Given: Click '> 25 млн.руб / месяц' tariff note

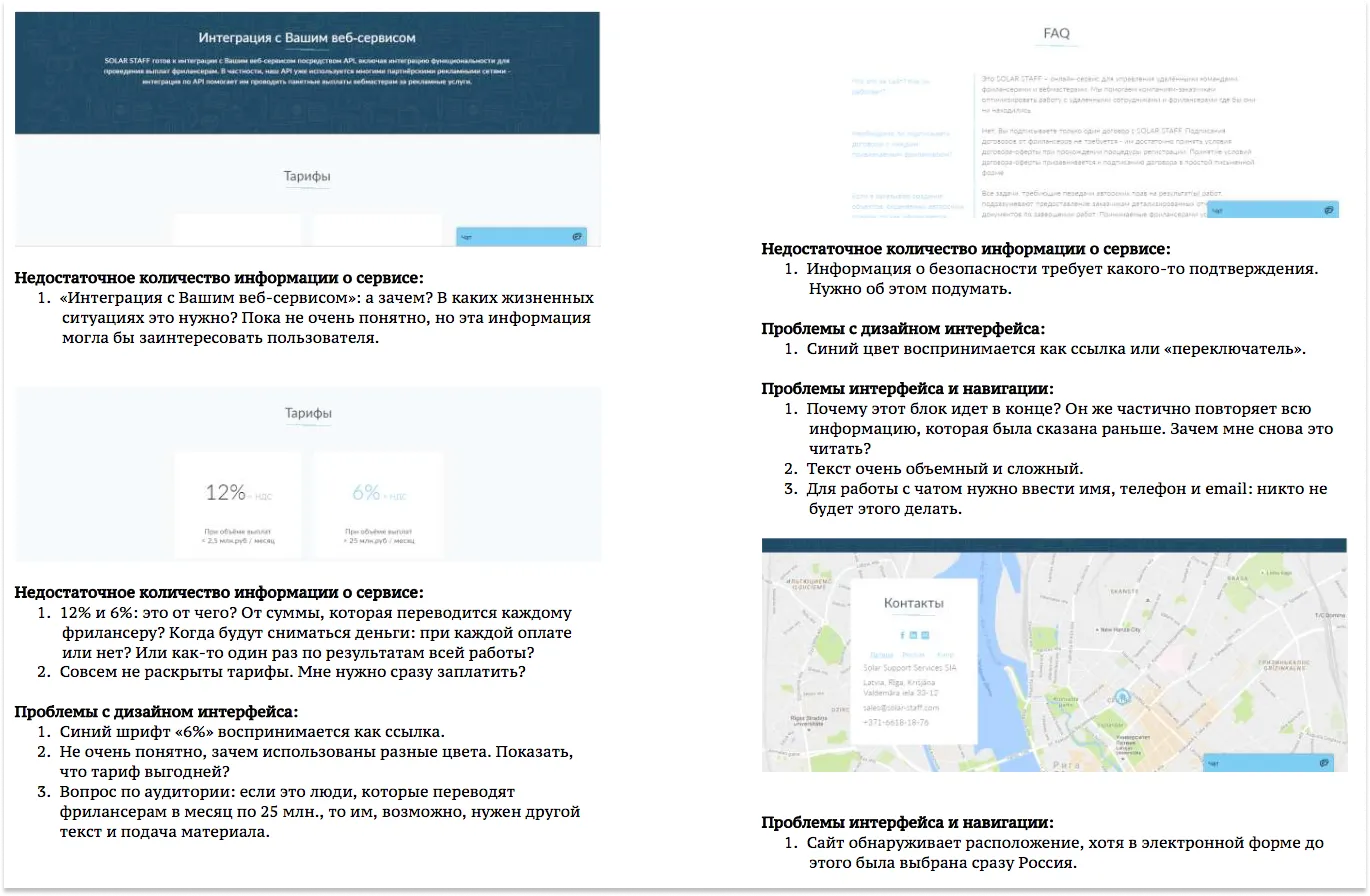Looking at the screenshot, I should pos(378,541).
